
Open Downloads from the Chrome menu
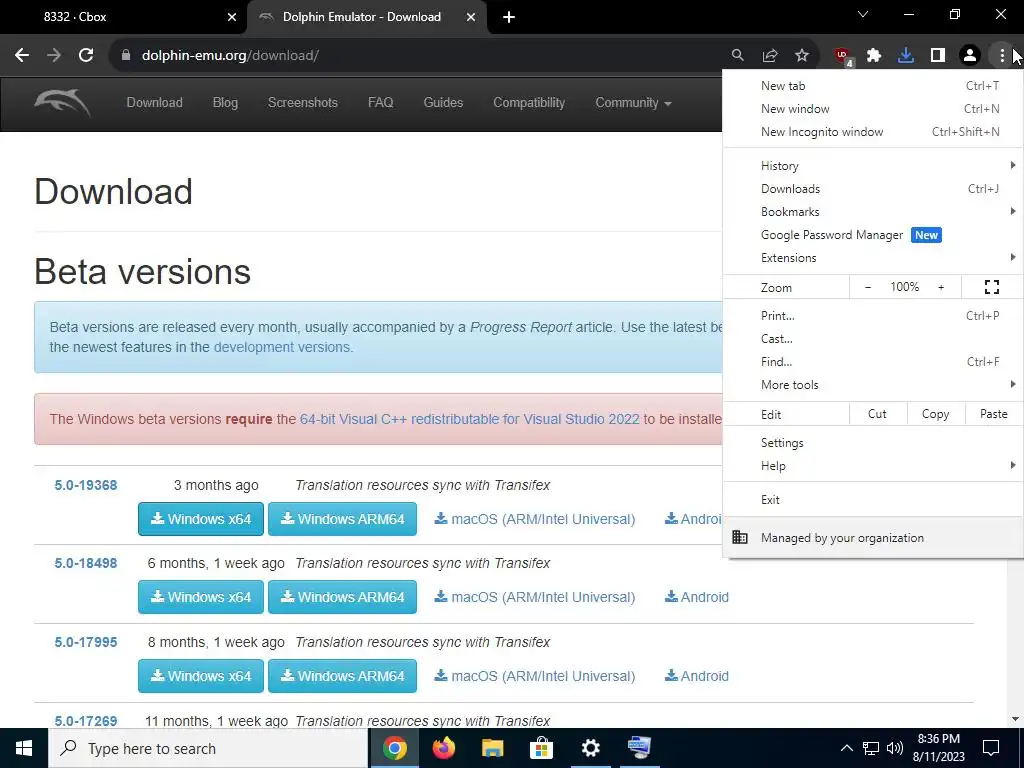[x=873, y=189]
